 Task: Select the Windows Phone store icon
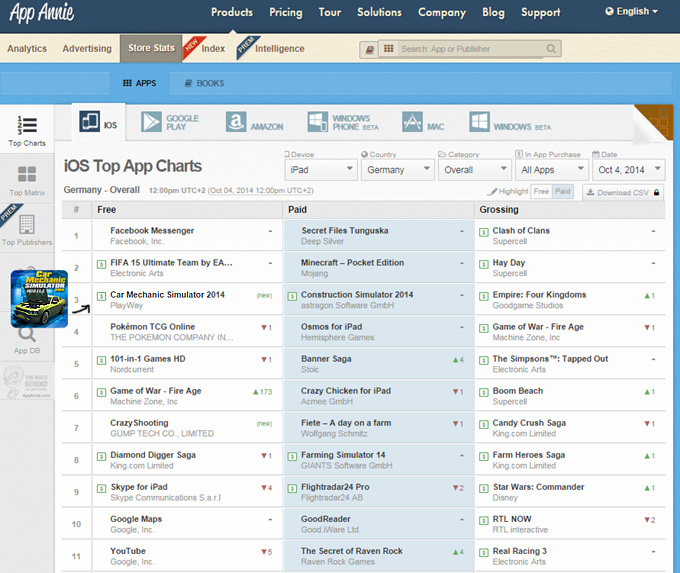coord(317,122)
